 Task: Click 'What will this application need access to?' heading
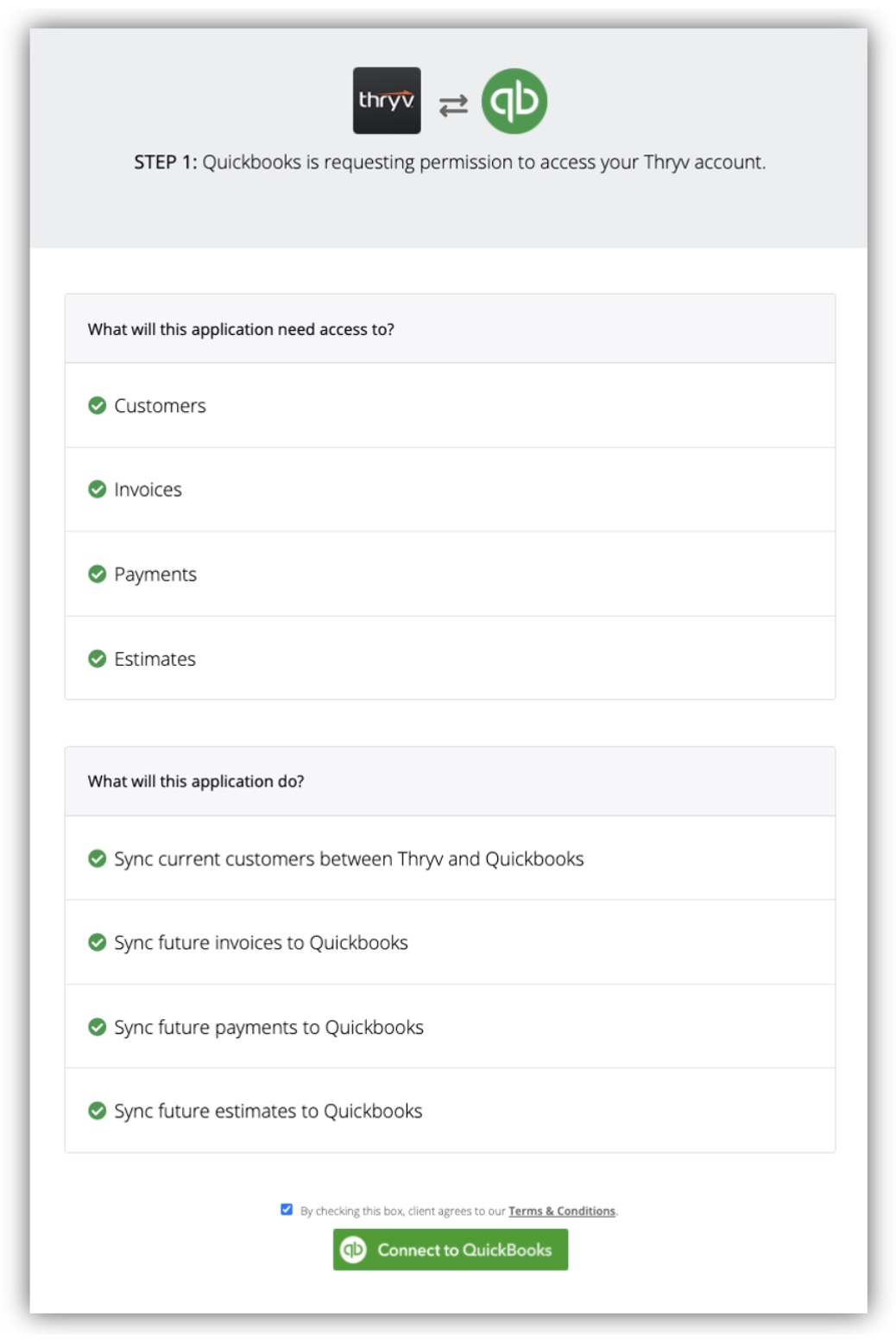pyautogui.click(x=241, y=329)
